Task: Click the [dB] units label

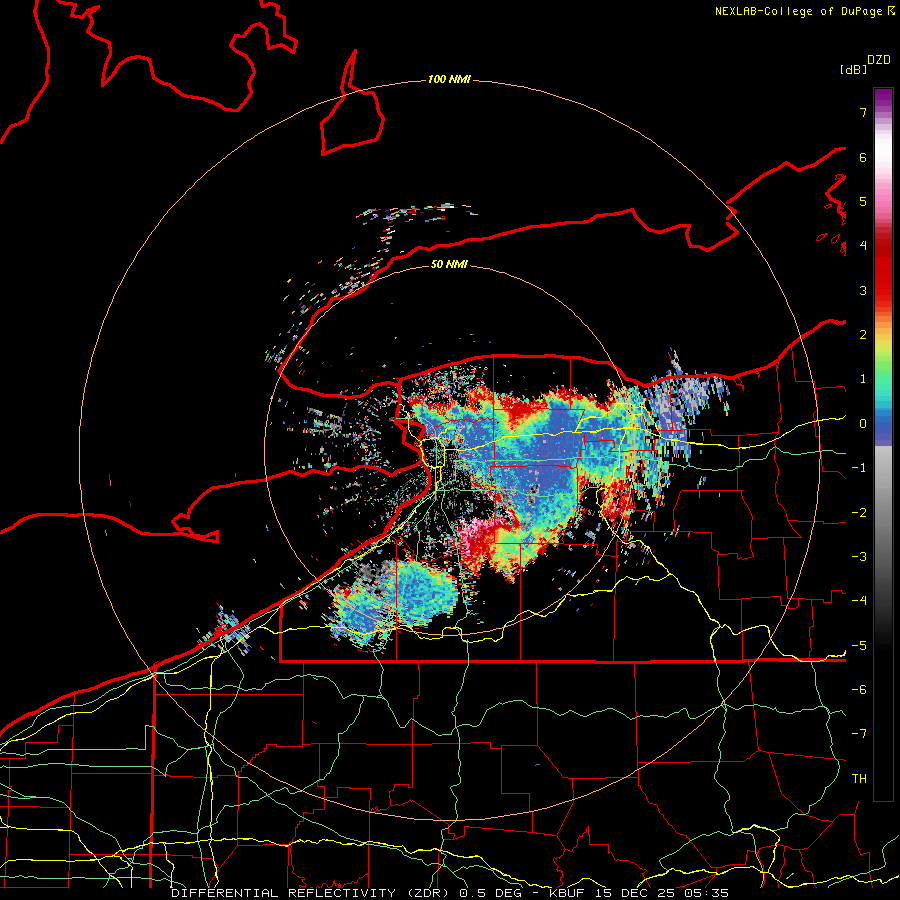Action: 853,69
